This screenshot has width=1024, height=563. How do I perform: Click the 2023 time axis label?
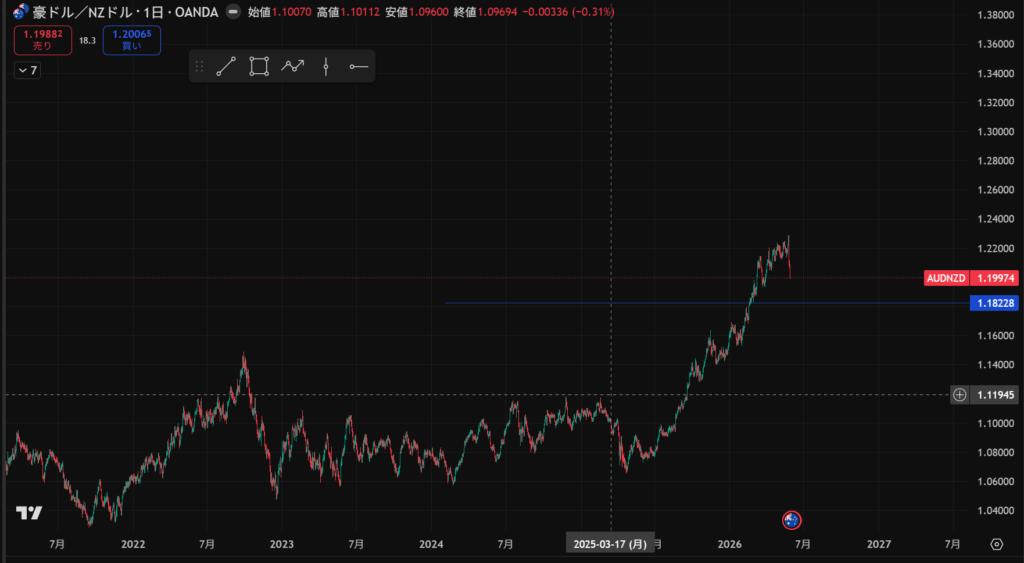coord(281,544)
